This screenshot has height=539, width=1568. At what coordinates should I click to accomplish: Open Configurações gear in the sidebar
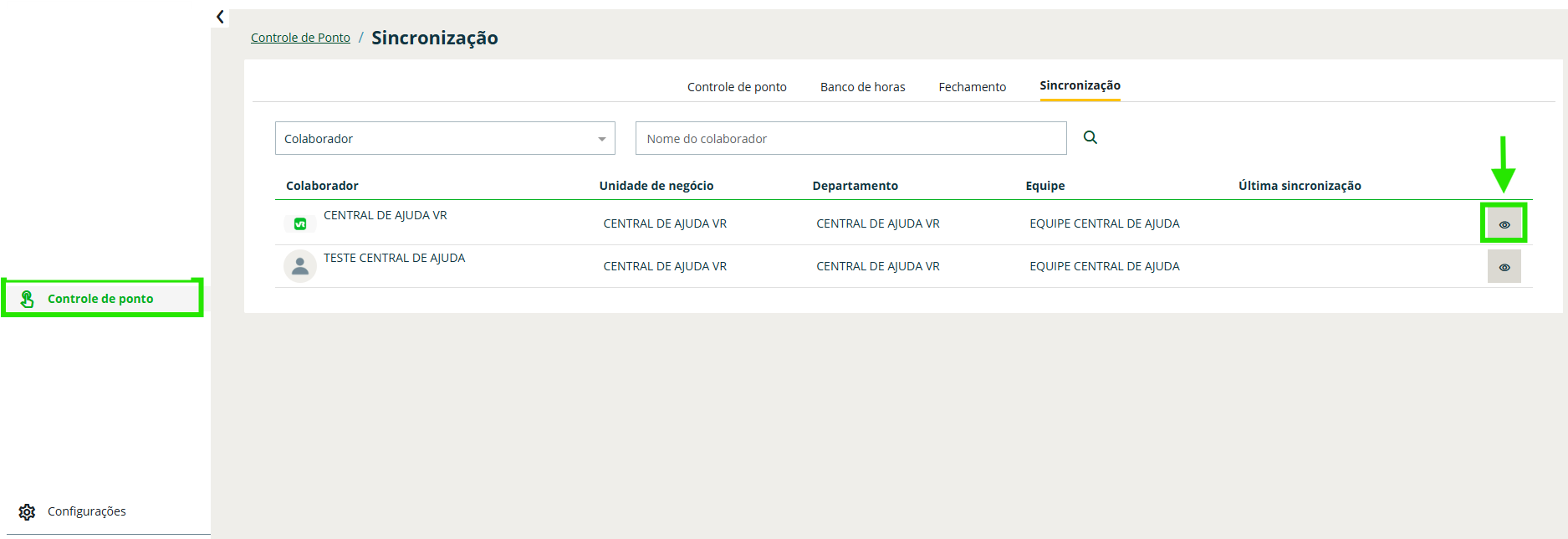(x=27, y=511)
